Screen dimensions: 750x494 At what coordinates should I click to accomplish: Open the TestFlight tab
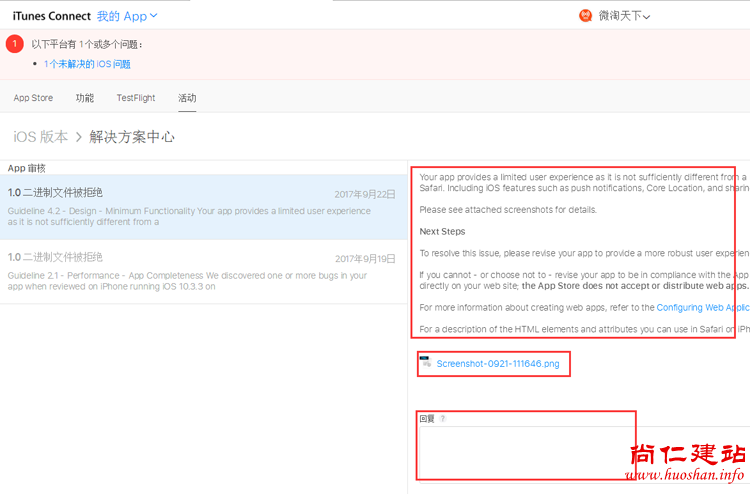136,98
